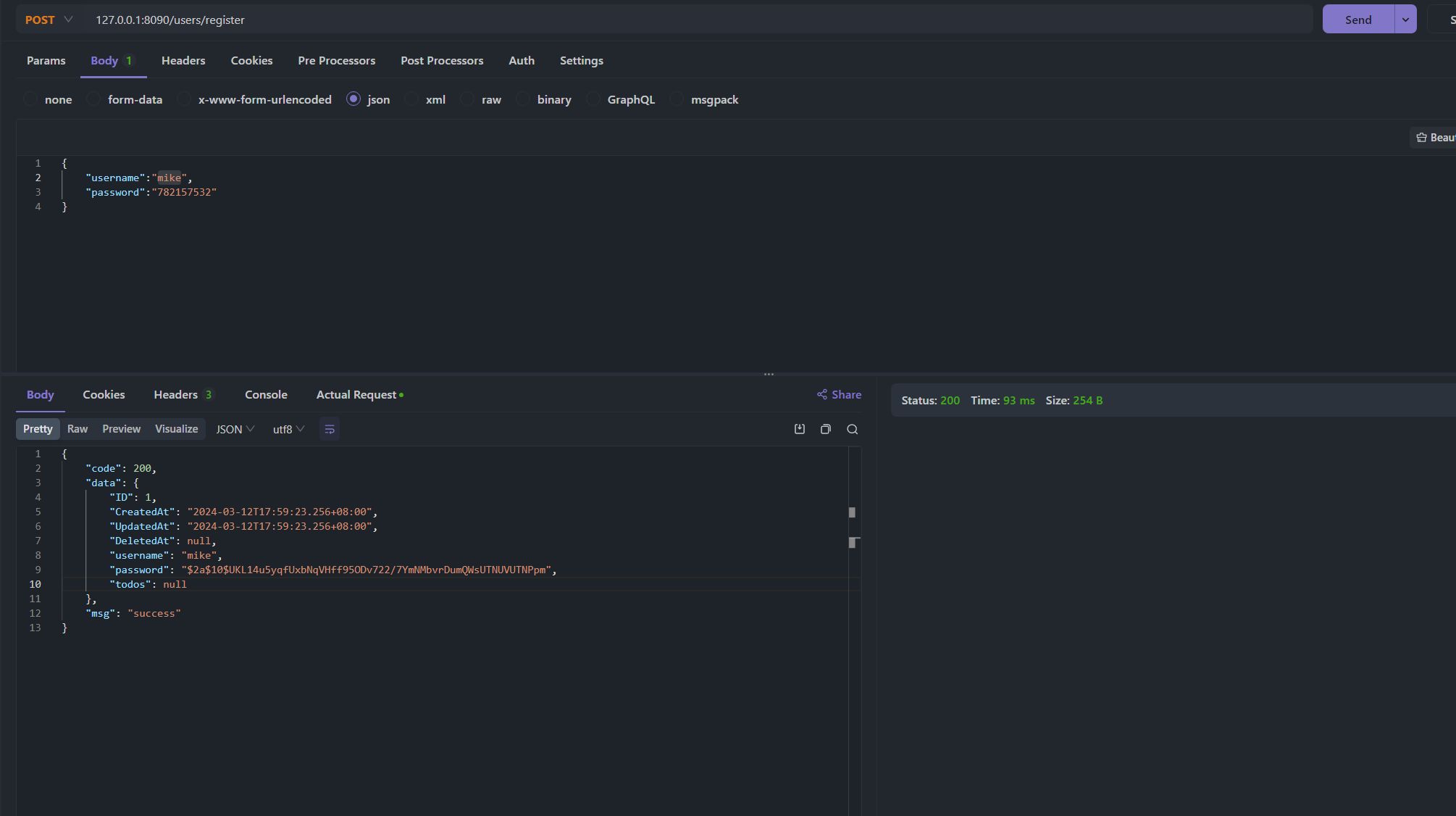1456x816 pixels.
Task: Click the download response icon
Action: 800,429
